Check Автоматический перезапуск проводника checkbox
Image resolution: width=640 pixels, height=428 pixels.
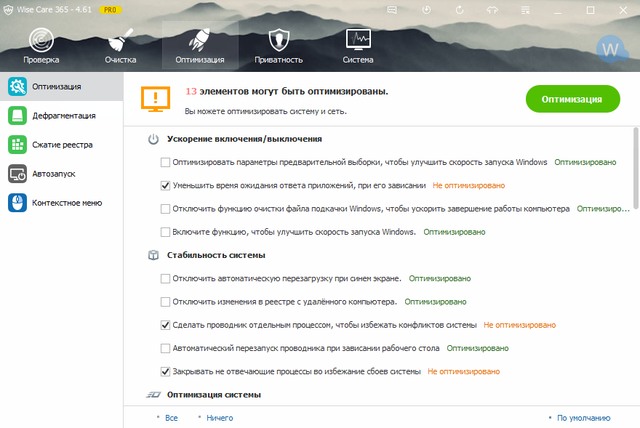(165, 348)
